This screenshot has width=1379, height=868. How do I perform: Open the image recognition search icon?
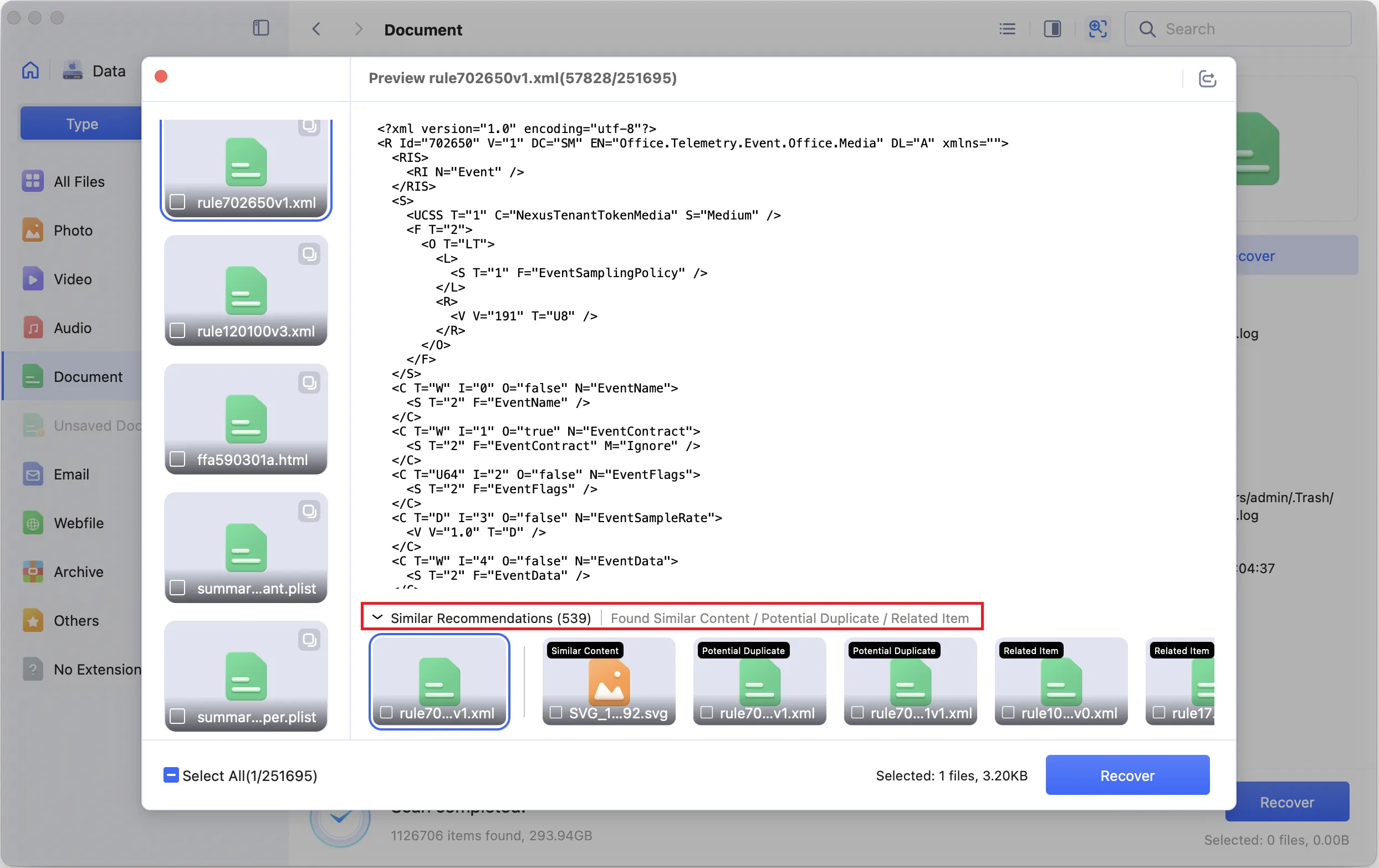(x=1098, y=29)
